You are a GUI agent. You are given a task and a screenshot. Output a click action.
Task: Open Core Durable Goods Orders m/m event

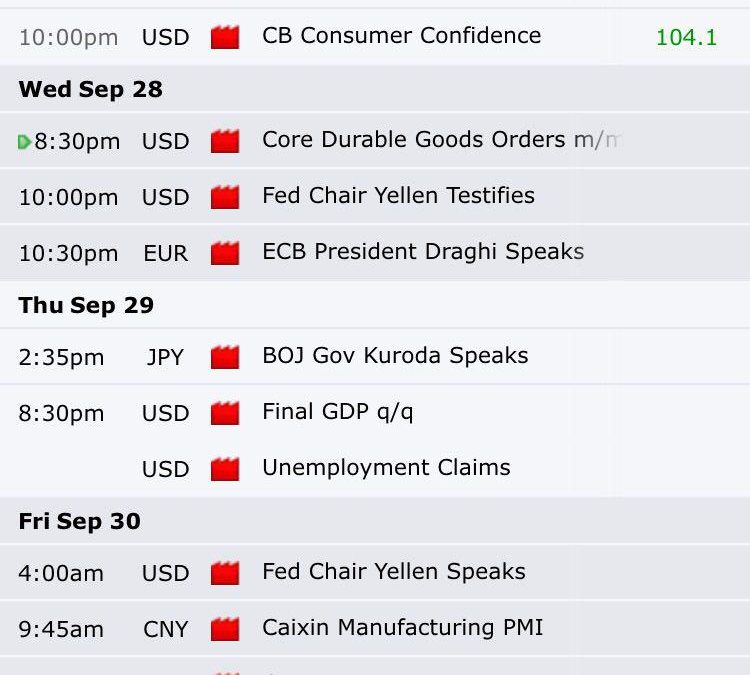tap(442, 140)
